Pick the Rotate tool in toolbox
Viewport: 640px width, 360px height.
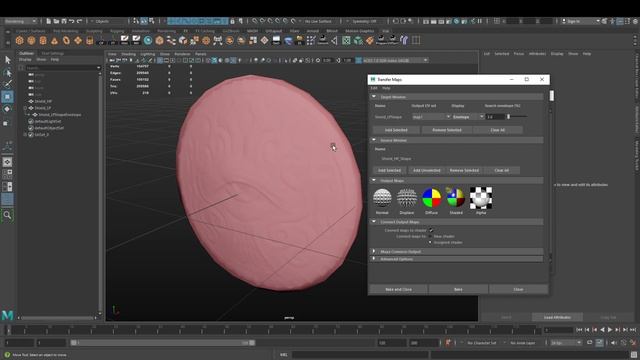tap(7, 109)
